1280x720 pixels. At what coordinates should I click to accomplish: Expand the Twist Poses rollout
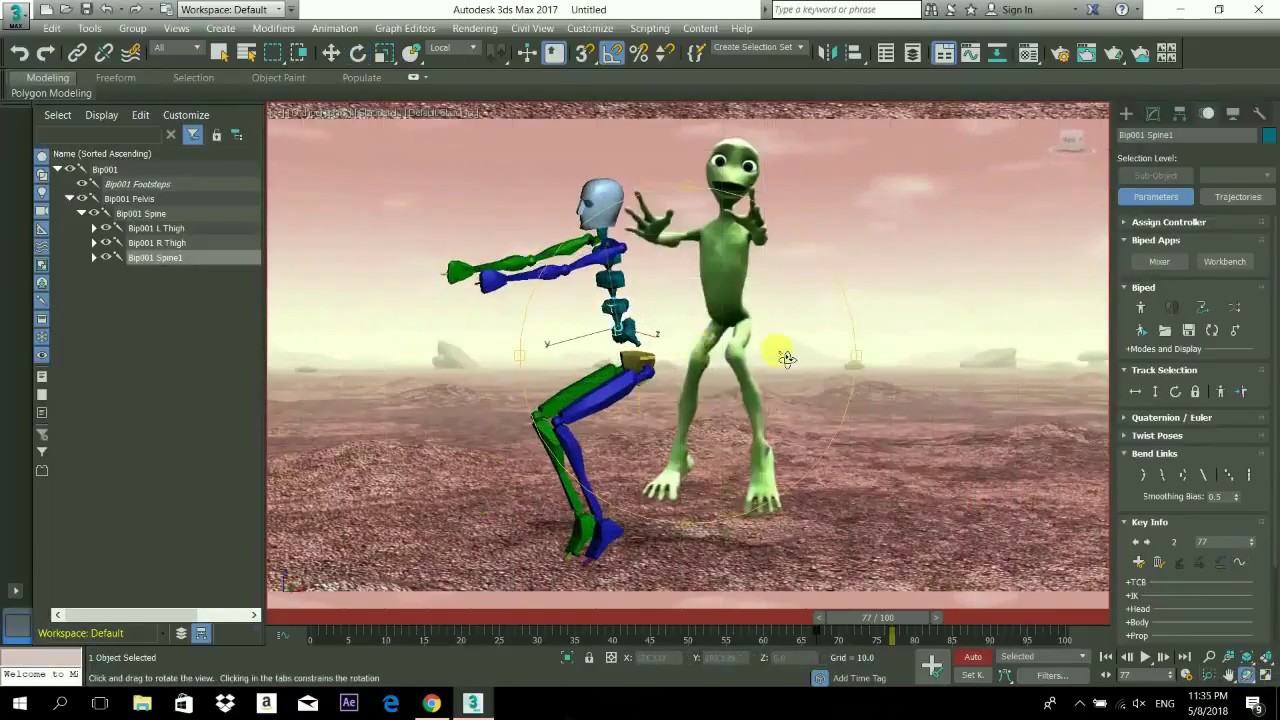coord(1157,435)
